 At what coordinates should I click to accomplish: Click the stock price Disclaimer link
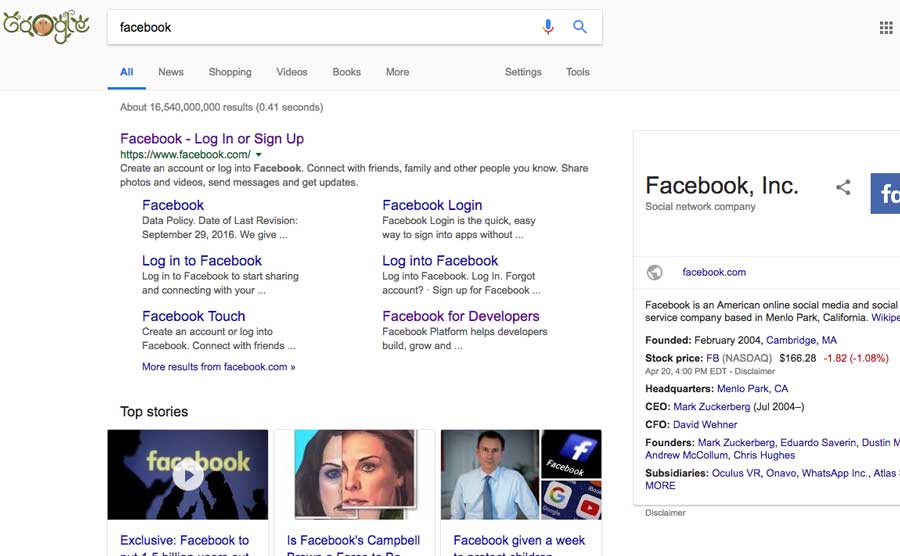click(x=754, y=371)
